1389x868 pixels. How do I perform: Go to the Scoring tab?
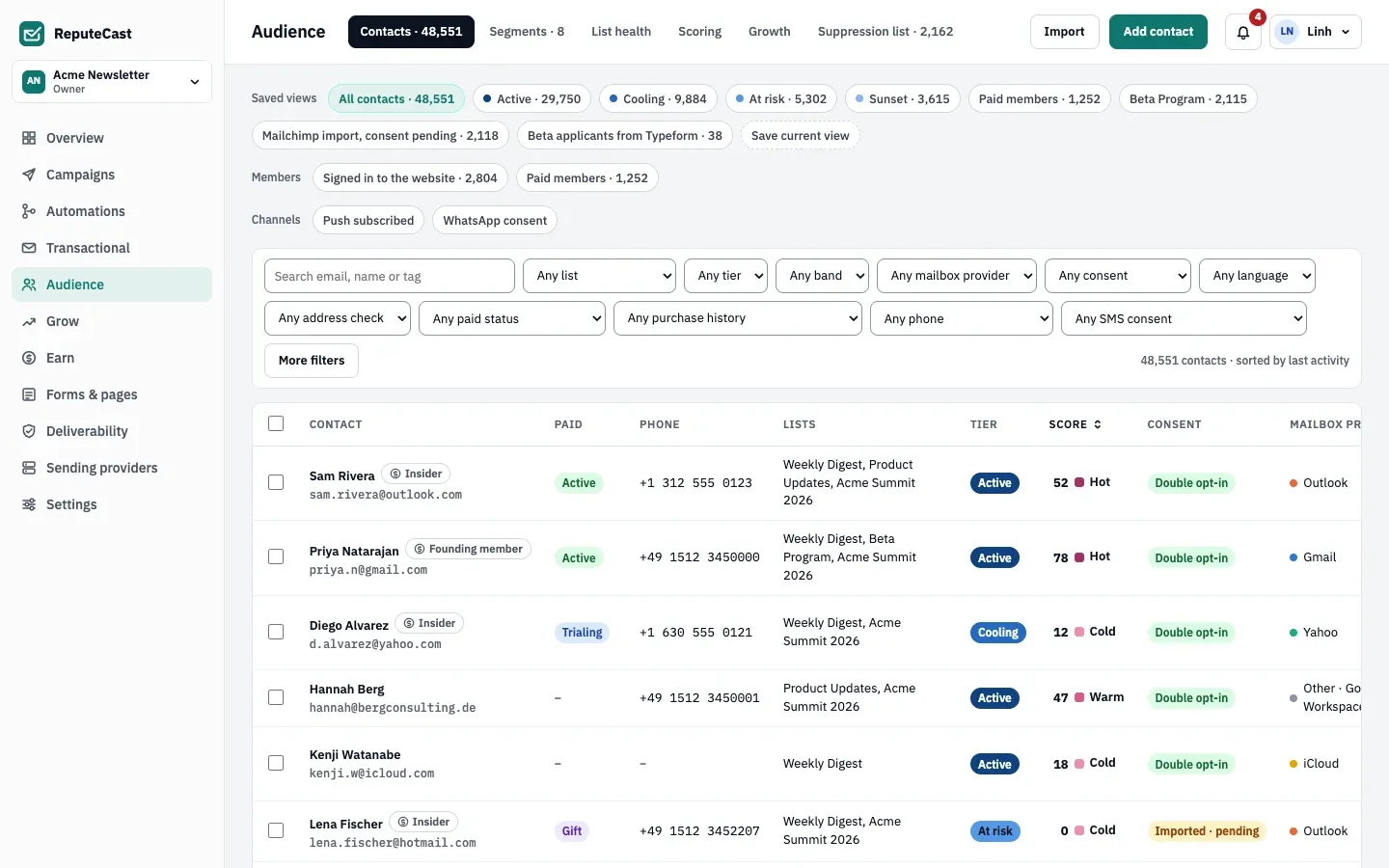[x=699, y=32]
